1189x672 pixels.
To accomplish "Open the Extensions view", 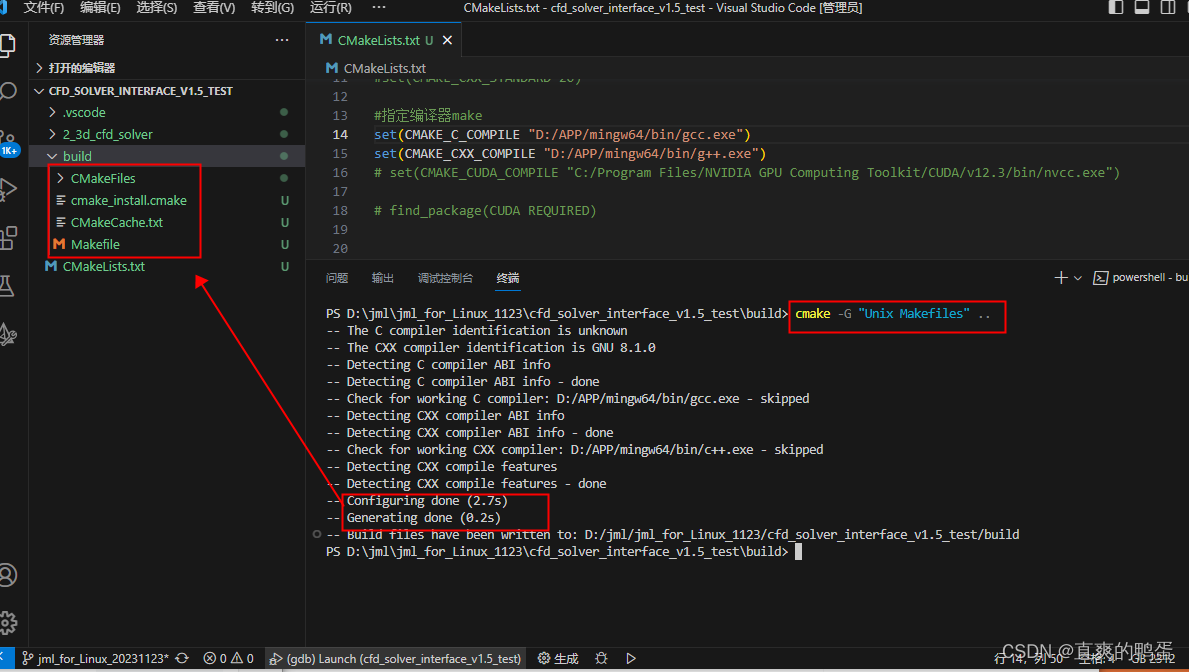I will coord(10,238).
